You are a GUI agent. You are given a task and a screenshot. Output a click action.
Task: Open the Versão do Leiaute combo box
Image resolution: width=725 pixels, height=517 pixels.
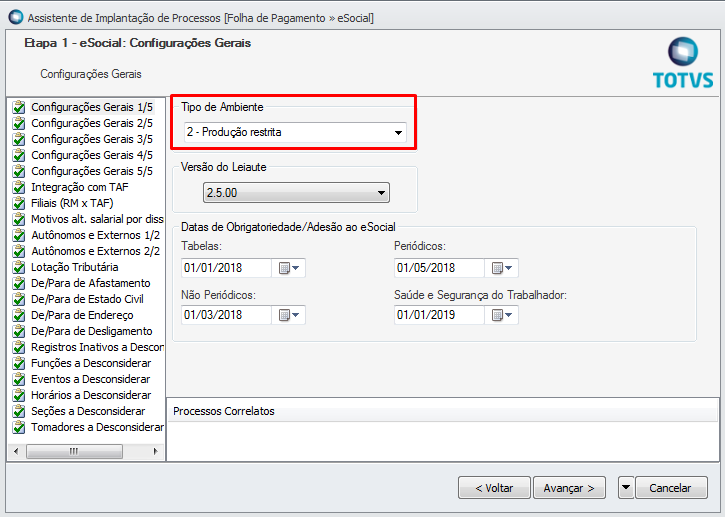point(296,192)
